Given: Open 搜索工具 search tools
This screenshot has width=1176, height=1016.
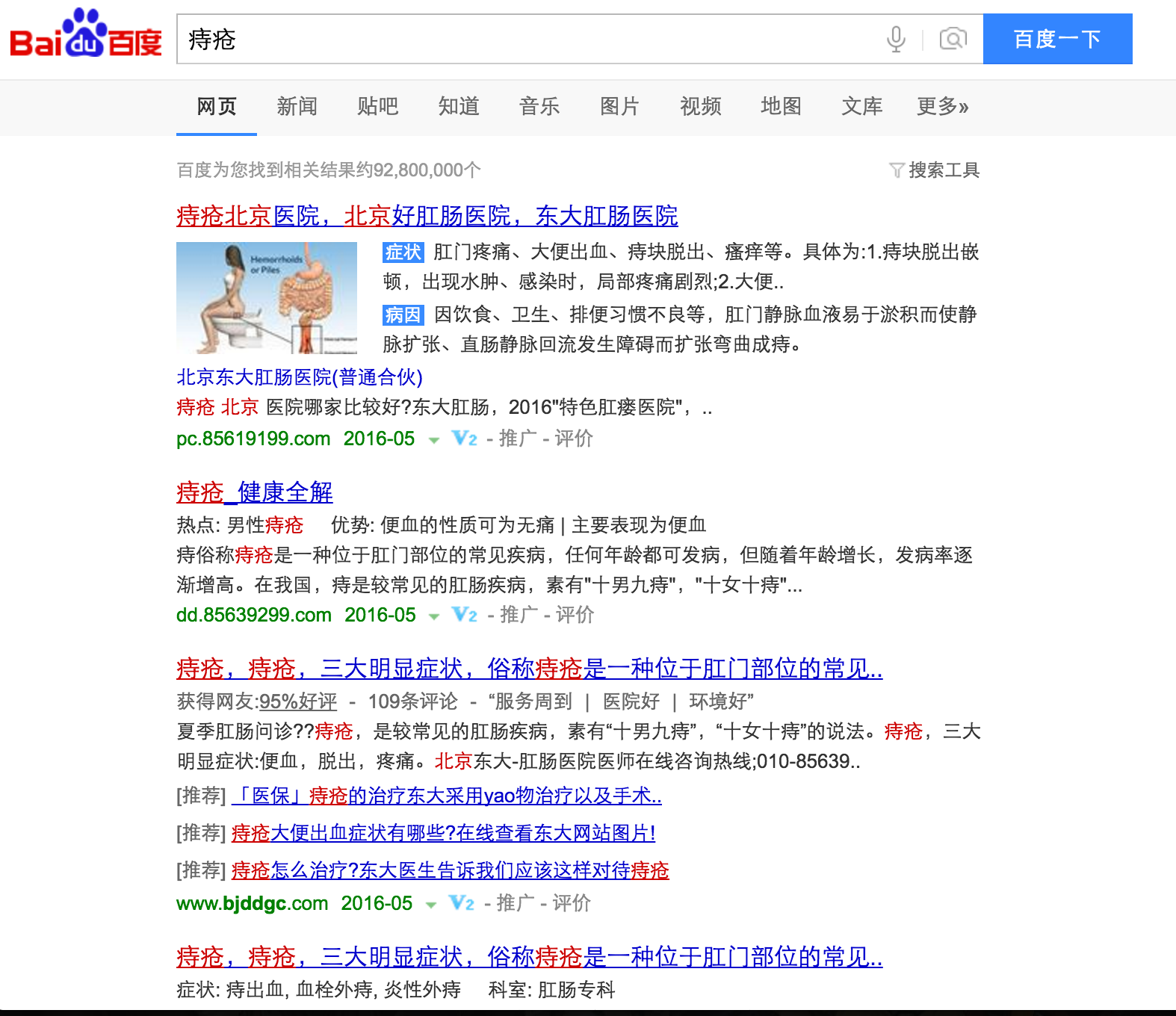Looking at the screenshot, I should pyautogui.click(x=944, y=170).
